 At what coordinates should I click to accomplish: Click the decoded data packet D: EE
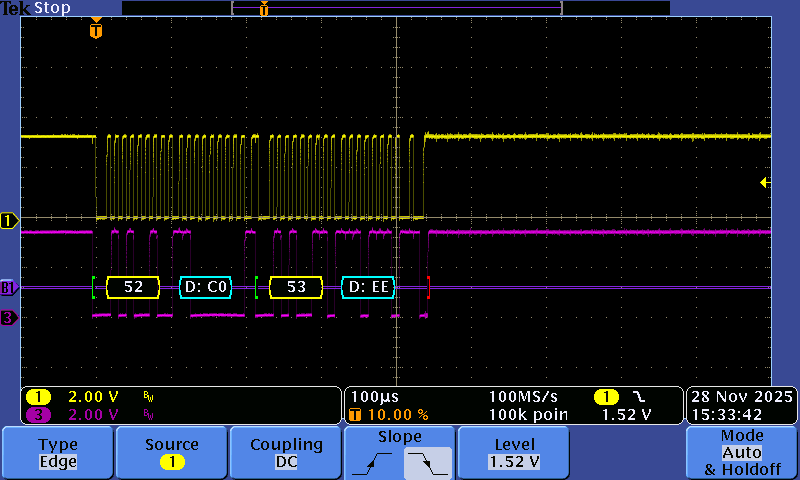pyautogui.click(x=367, y=288)
